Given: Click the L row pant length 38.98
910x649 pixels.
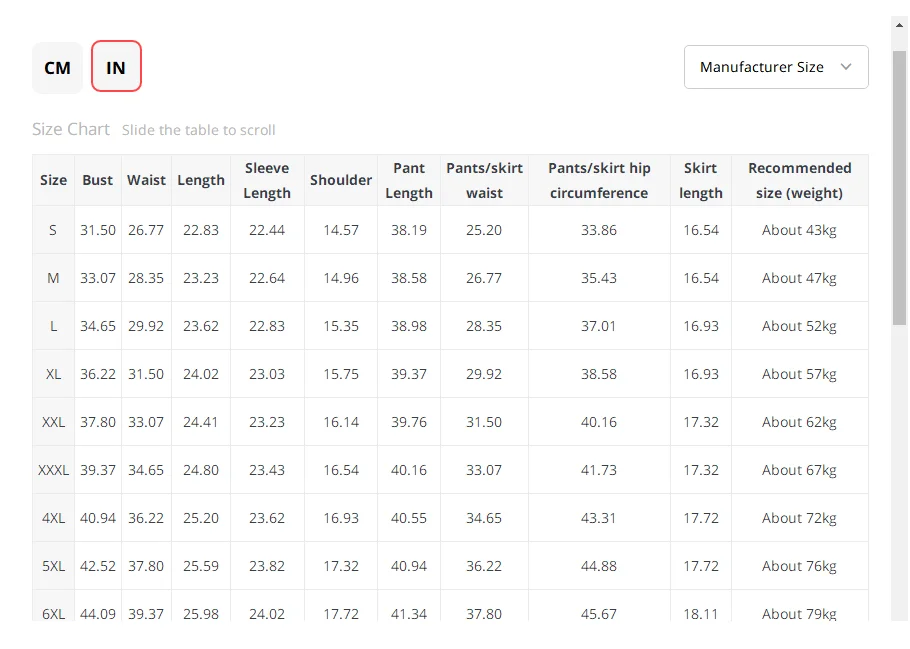Looking at the screenshot, I should tap(409, 326).
